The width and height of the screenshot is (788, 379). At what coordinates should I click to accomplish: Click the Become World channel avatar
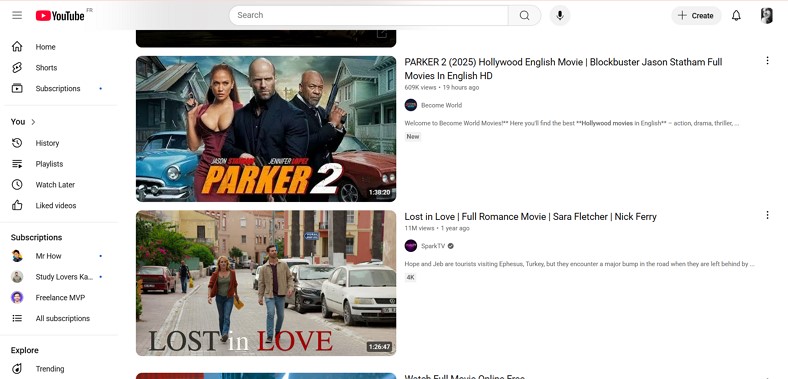411,105
